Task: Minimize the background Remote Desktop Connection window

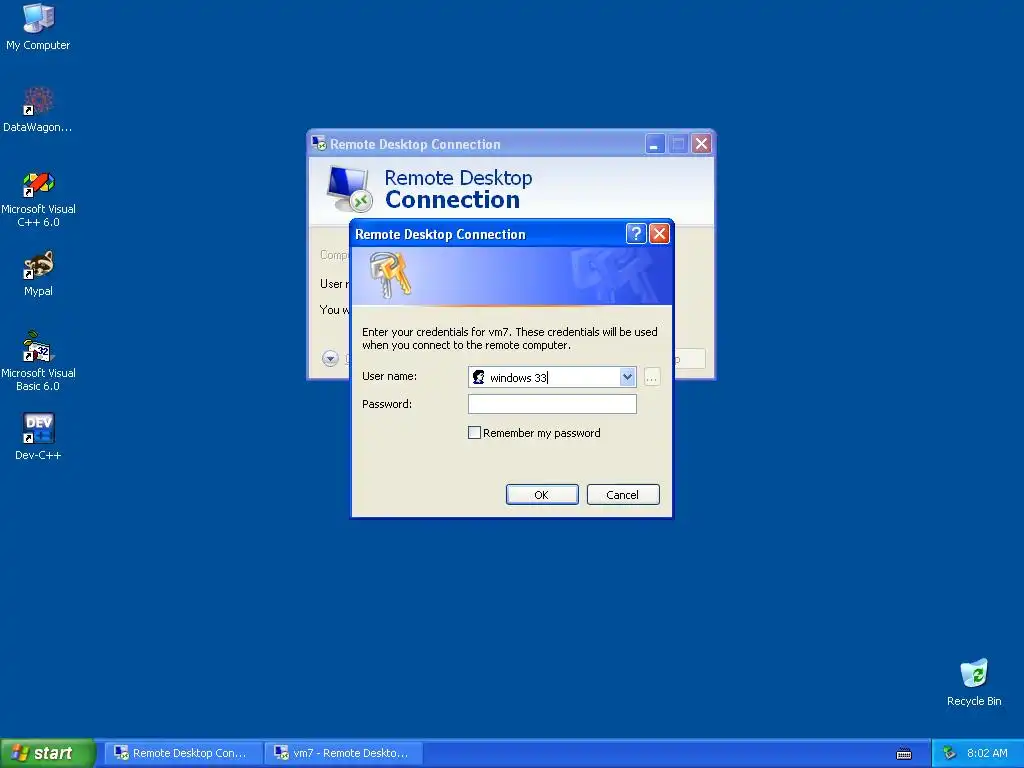Action: 655,144
